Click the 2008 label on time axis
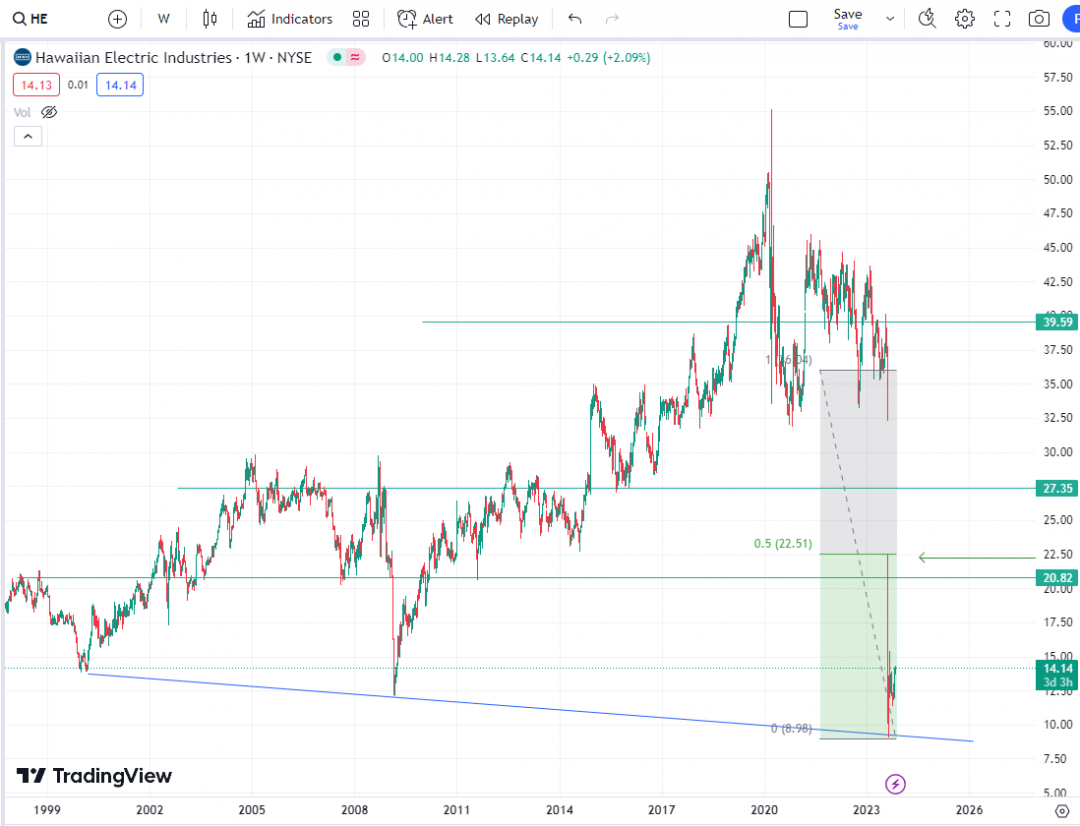Viewport: 1080px width, 826px height. [x=354, y=809]
